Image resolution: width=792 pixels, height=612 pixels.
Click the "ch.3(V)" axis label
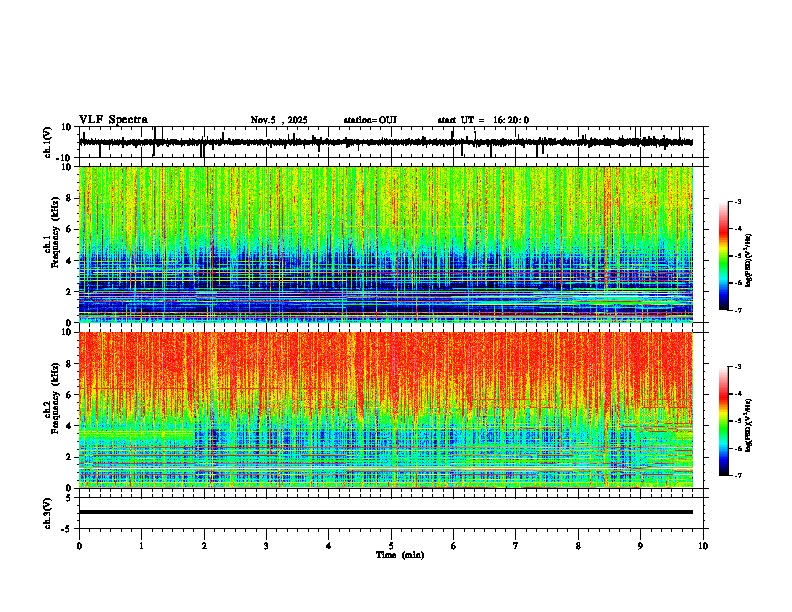tap(48, 513)
